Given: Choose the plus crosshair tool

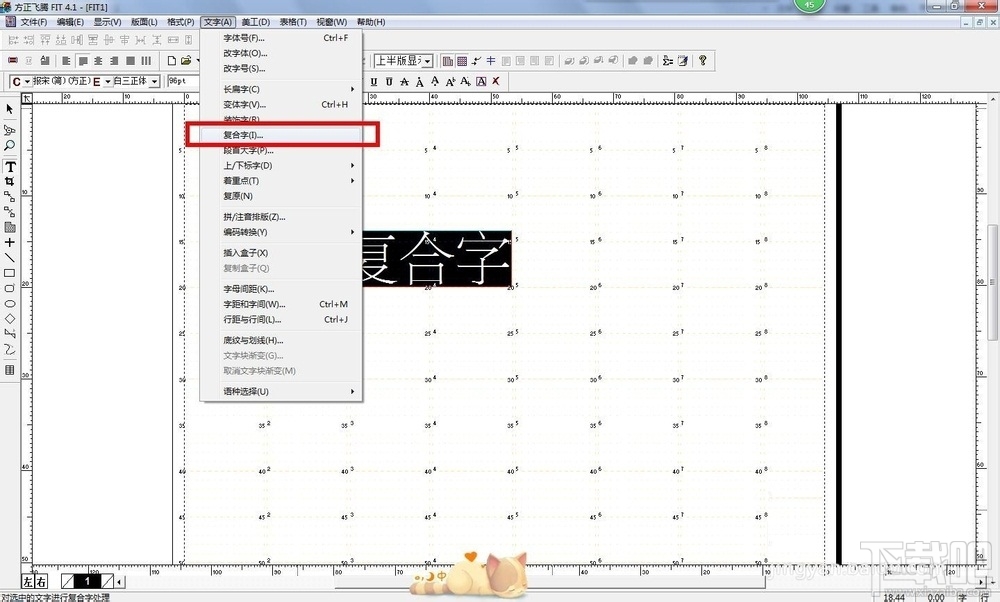Looking at the screenshot, I should (x=10, y=242).
